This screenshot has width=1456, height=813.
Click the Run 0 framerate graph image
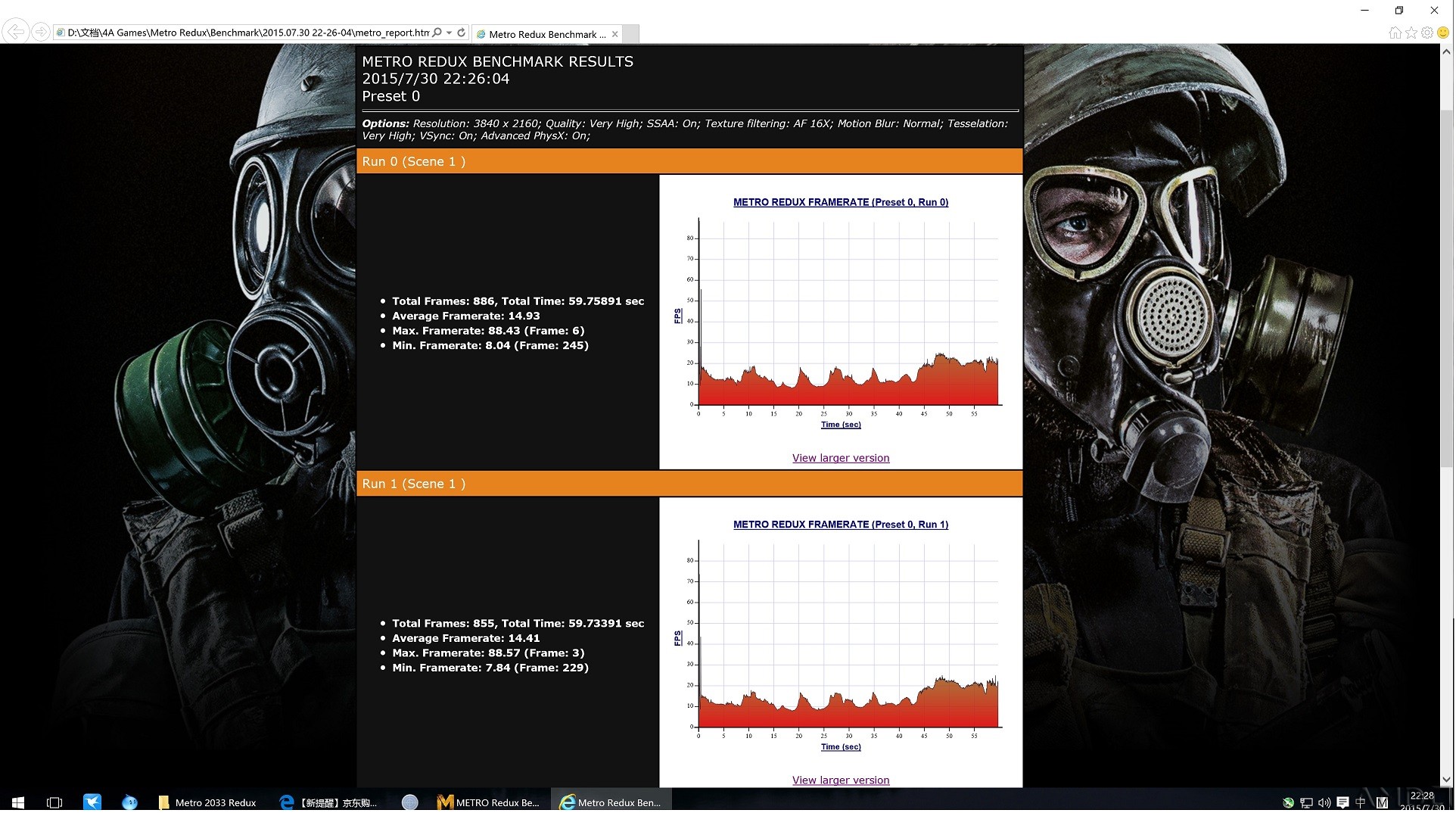pyautogui.click(x=841, y=313)
